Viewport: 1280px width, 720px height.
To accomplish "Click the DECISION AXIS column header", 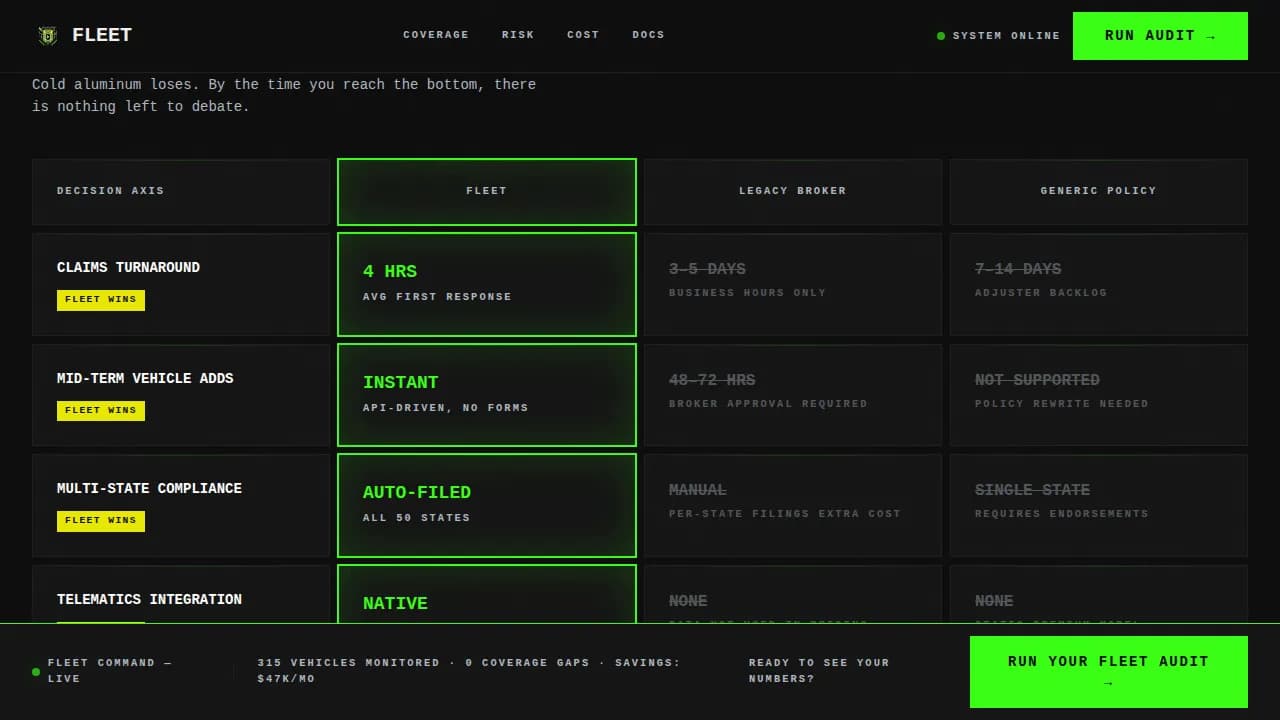I will click(181, 192).
